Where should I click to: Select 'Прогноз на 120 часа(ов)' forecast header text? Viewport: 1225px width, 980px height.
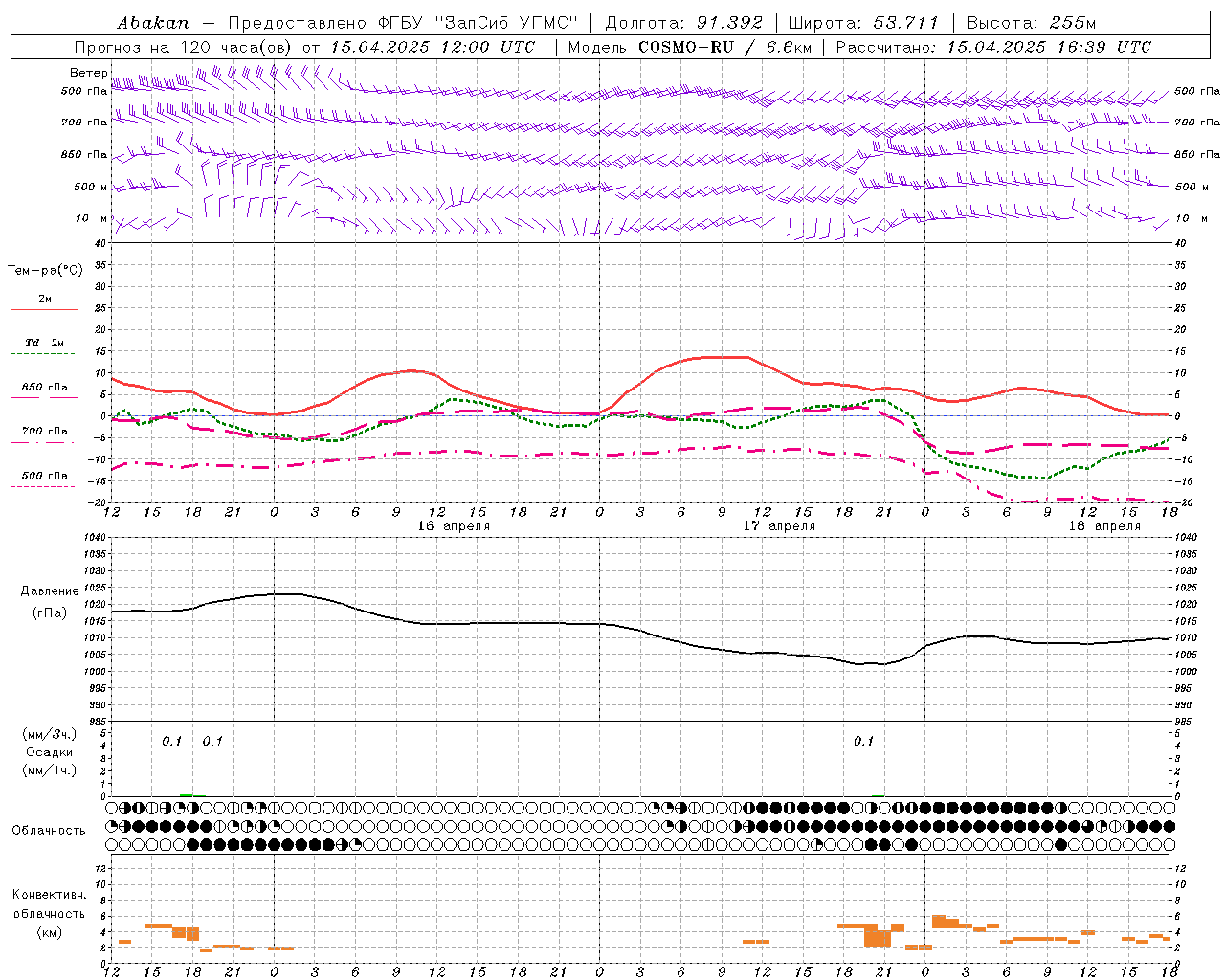[186, 47]
